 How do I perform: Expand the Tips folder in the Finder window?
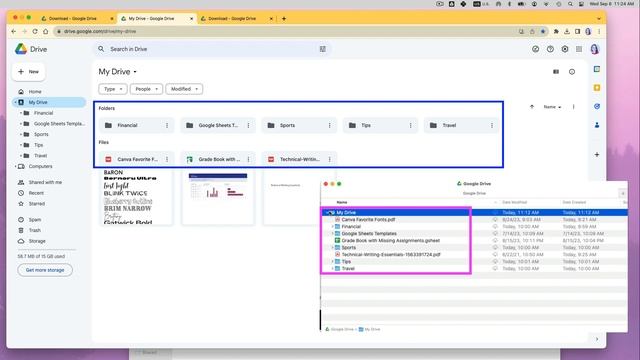[333, 262]
